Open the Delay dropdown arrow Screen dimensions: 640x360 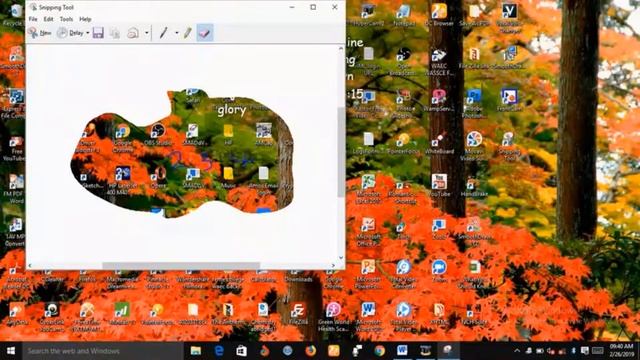coord(88,33)
